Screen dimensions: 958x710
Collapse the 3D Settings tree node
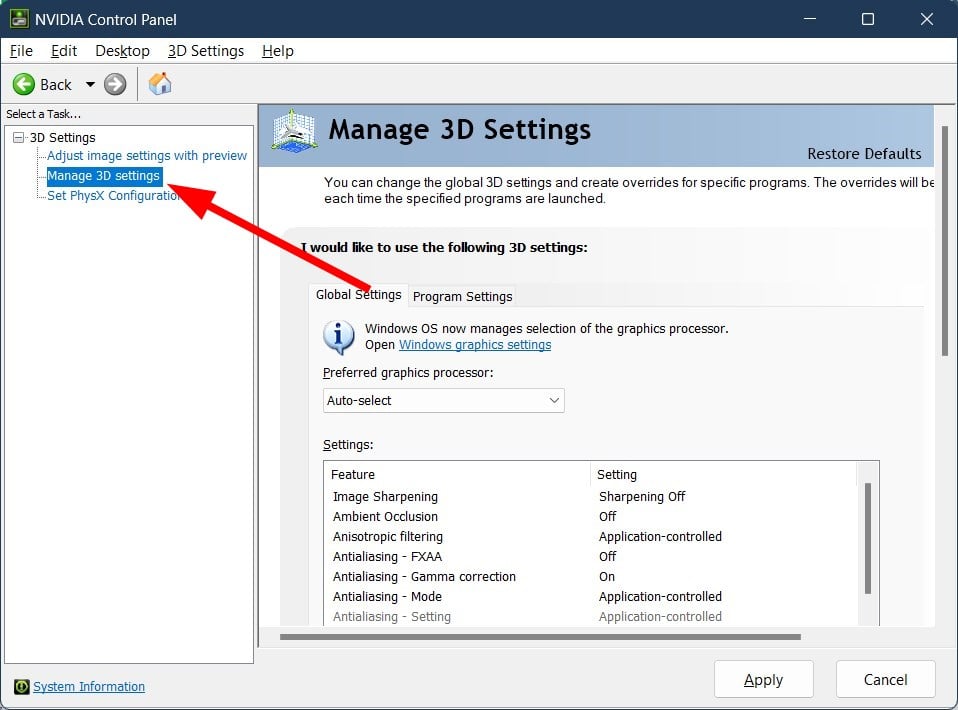coord(18,137)
